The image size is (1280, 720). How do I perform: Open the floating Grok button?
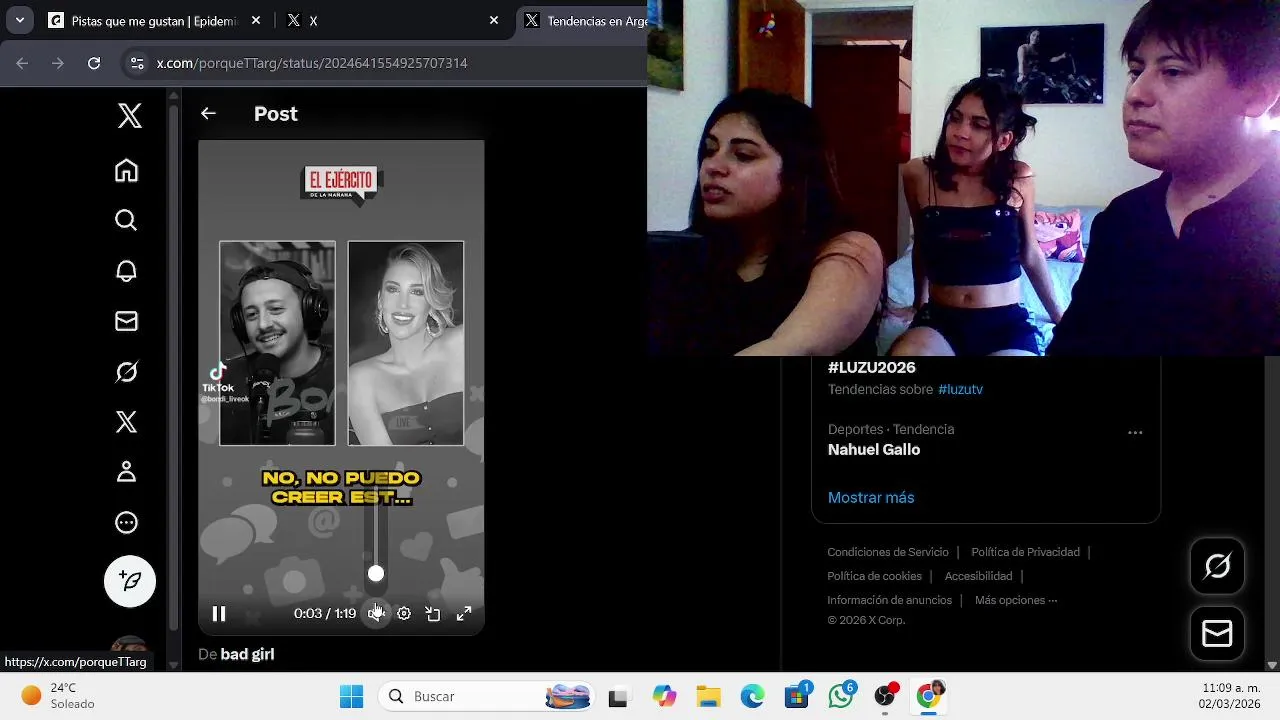pos(1217,566)
